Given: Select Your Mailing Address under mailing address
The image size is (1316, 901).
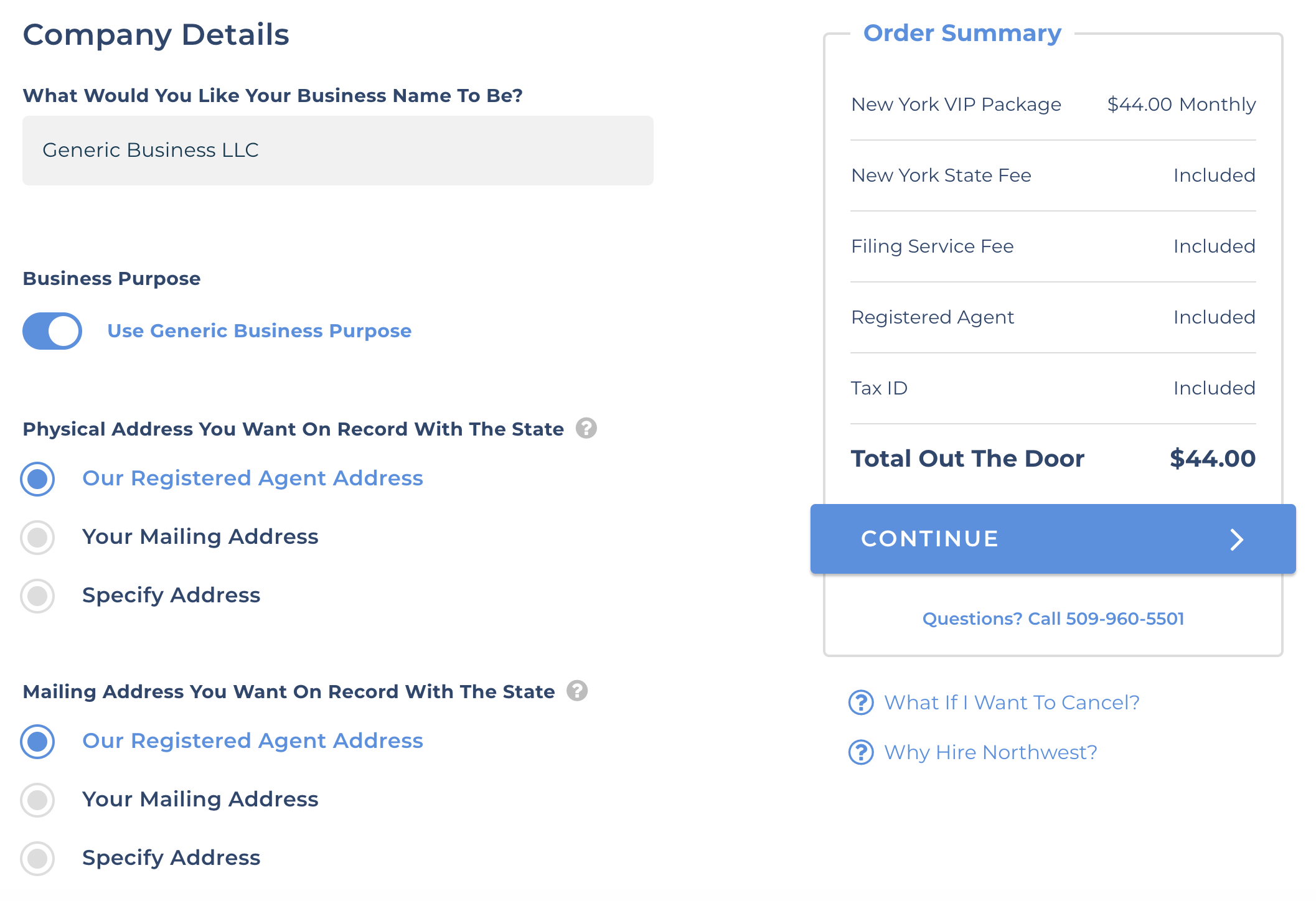Looking at the screenshot, I should tap(37, 800).
